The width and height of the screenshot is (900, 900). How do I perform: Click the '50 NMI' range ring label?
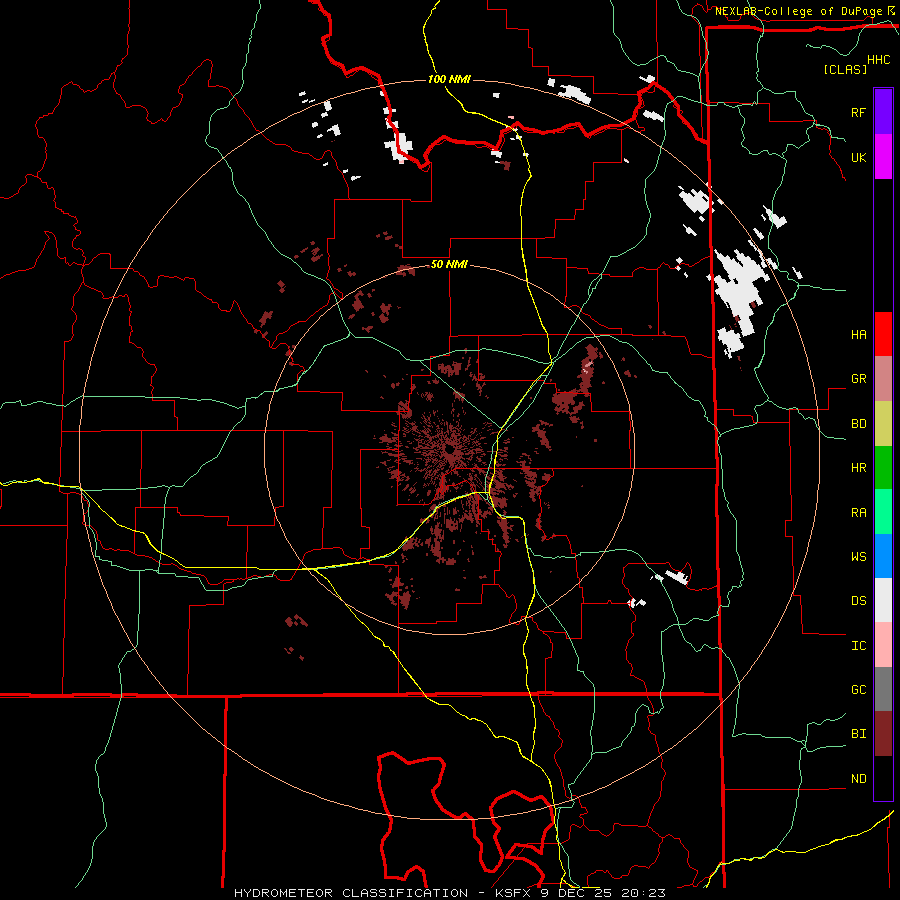[449, 264]
